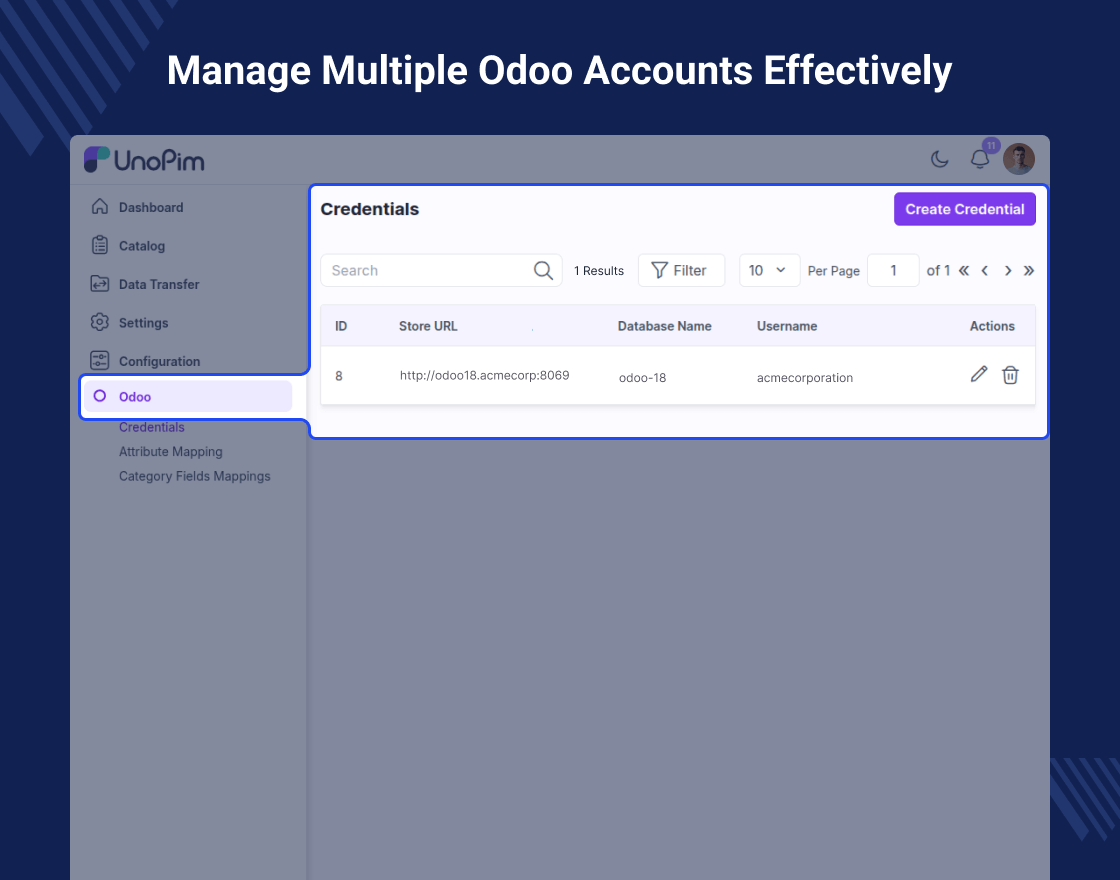Delete credential acmecorporation with trash
1120x880 pixels.
[1010, 375]
